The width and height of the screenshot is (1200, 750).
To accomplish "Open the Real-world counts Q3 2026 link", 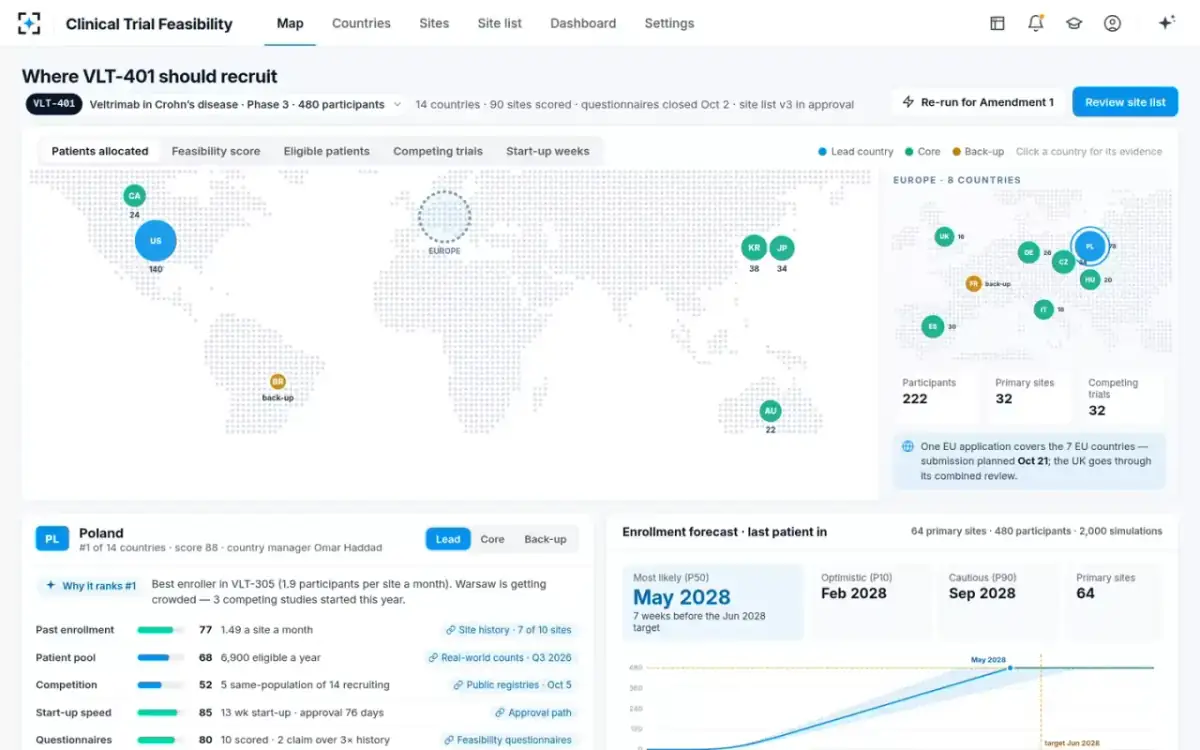I will (x=502, y=658).
